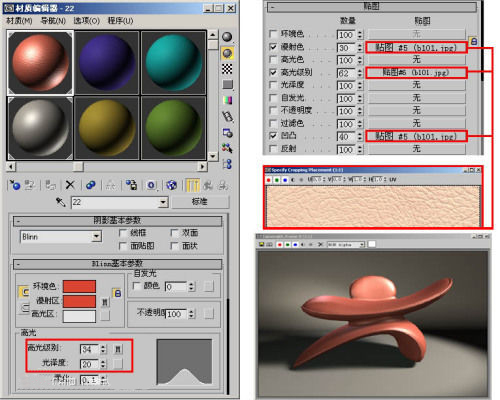Click the X reset material icon
The height and width of the screenshot is (400, 500).
coord(70,185)
